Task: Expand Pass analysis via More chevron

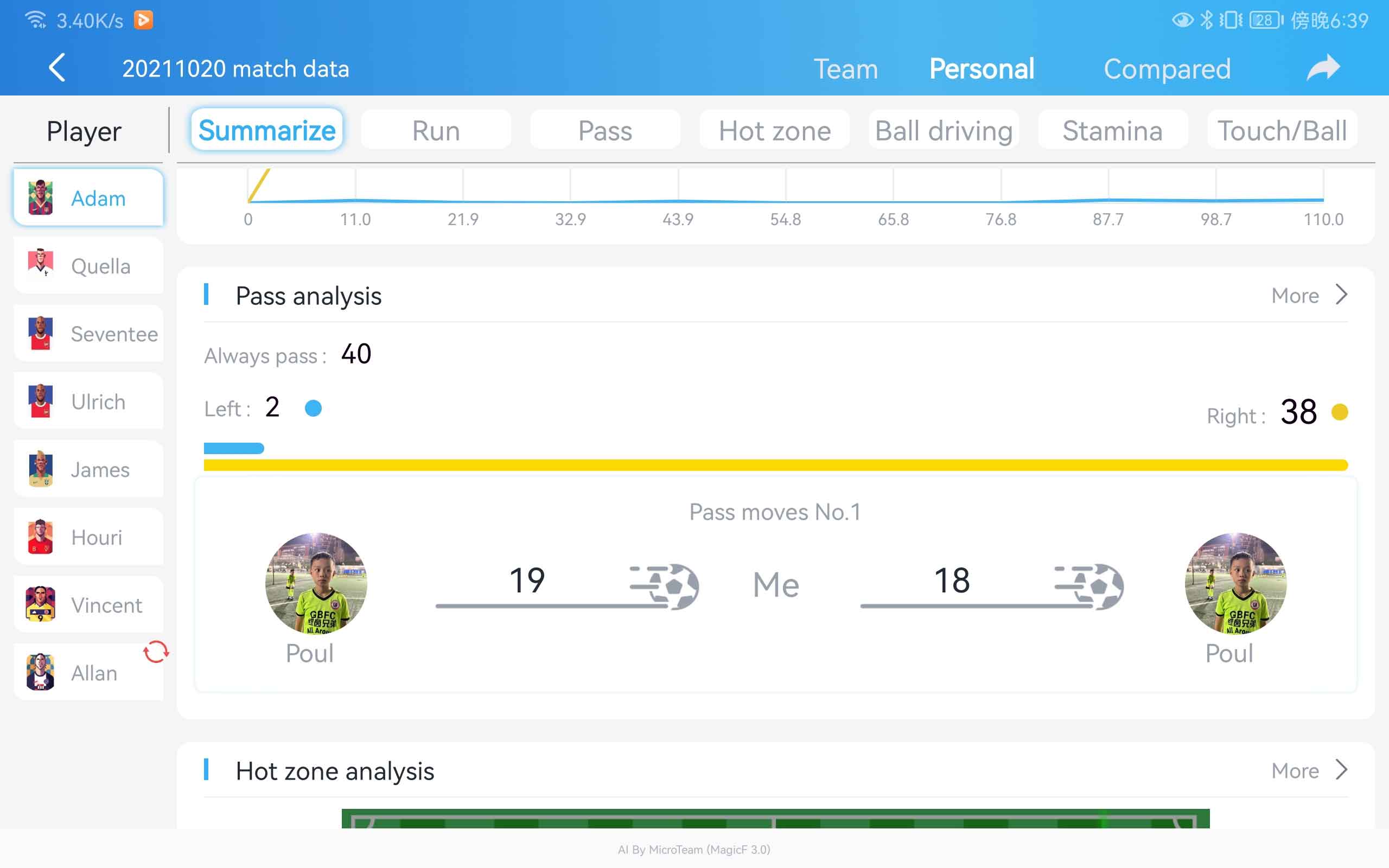Action: tap(1341, 295)
